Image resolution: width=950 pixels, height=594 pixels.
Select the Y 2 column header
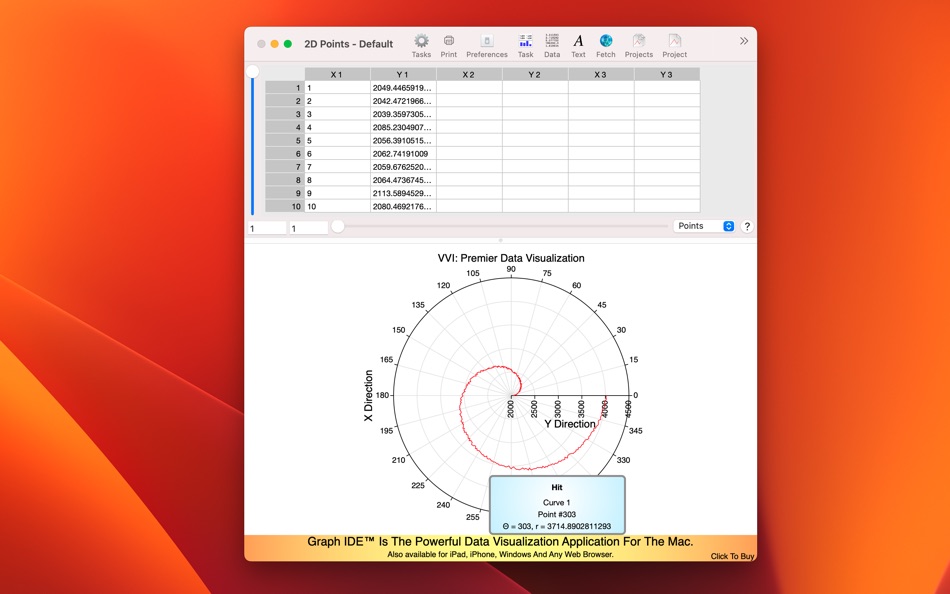pos(535,75)
